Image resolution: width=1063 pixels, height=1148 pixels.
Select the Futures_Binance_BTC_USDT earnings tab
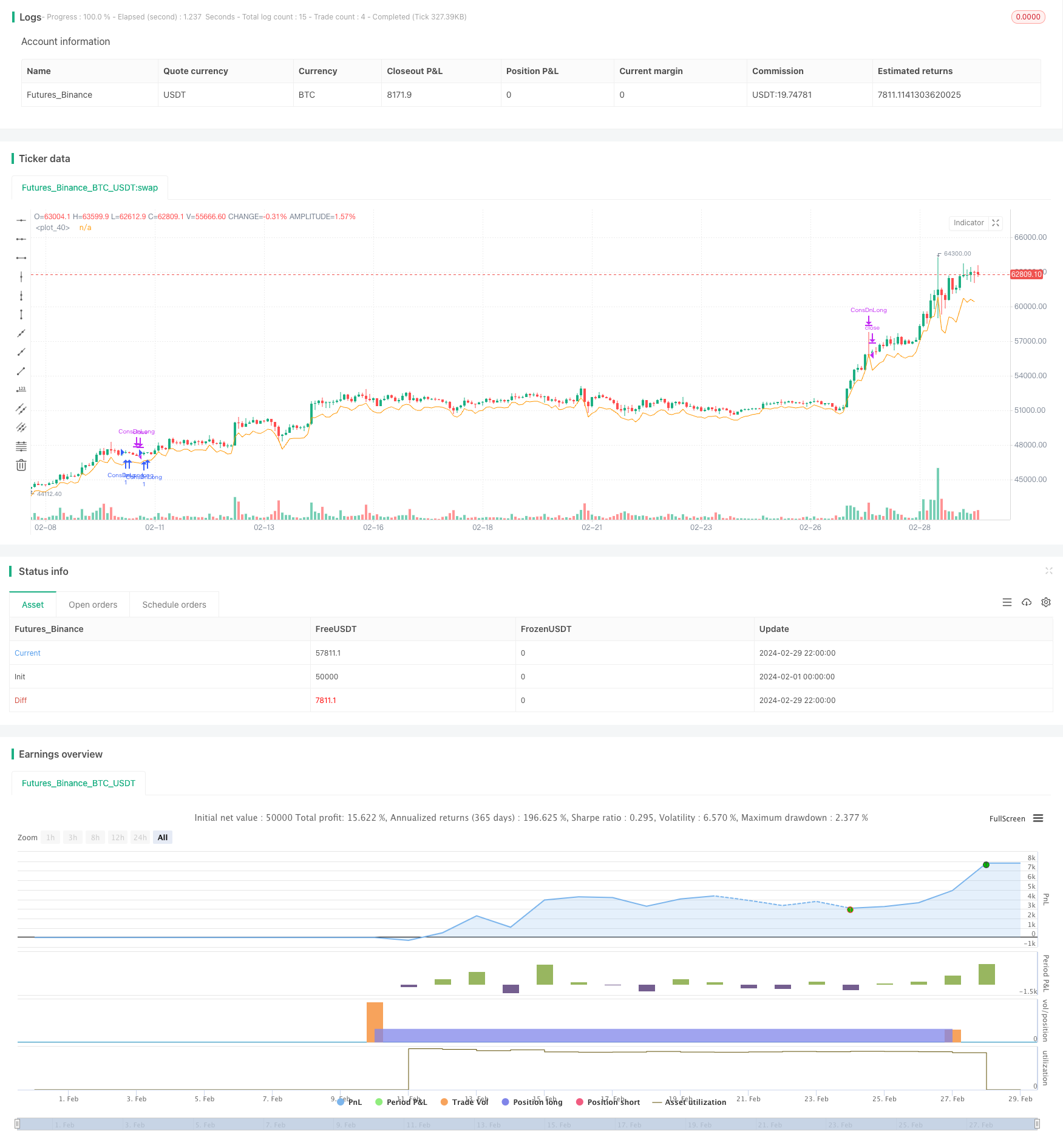[x=78, y=783]
